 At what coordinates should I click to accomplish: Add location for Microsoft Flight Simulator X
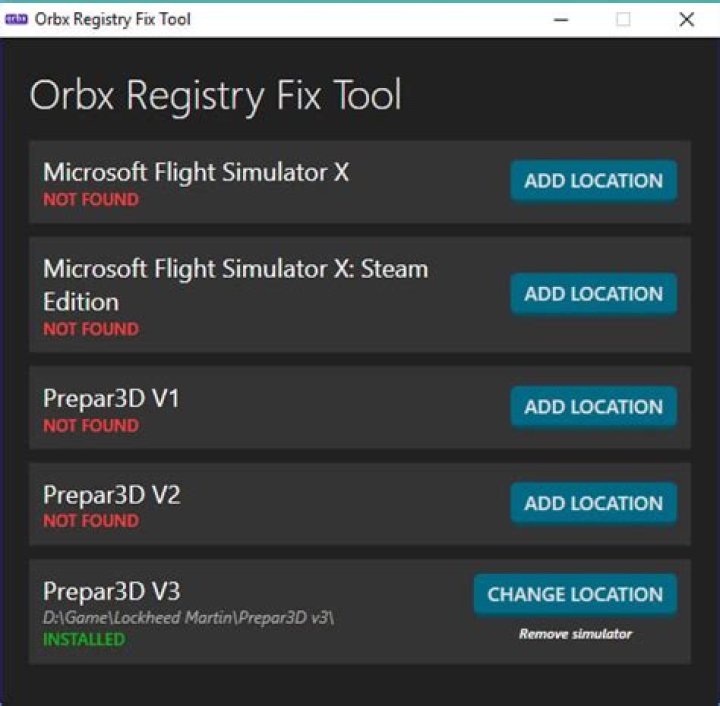tap(593, 181)
